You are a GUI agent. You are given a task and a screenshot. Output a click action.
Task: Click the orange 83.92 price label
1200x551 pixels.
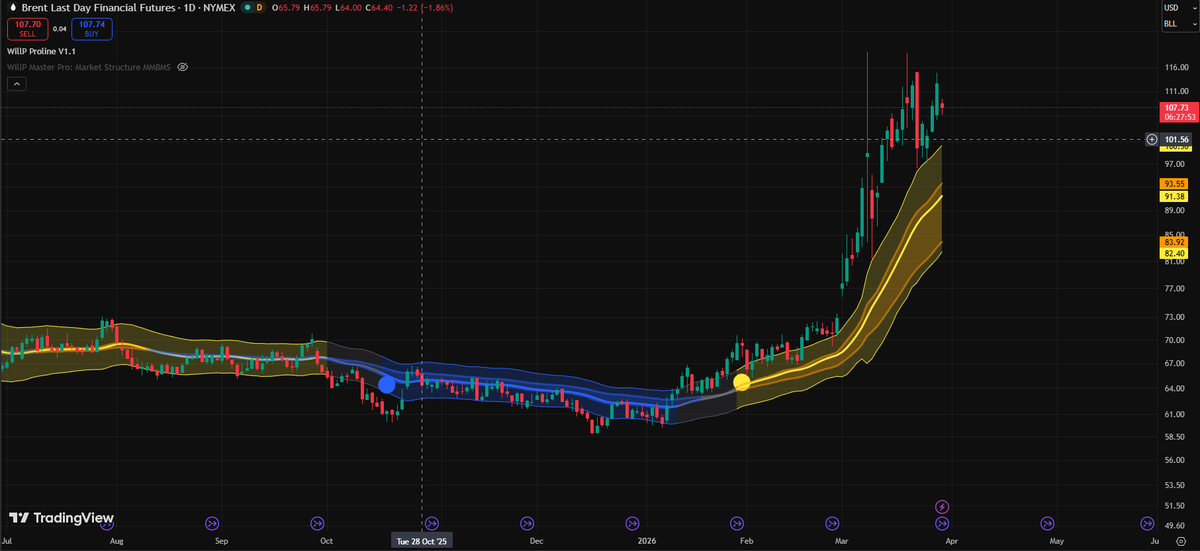(x=1174, y=242)
